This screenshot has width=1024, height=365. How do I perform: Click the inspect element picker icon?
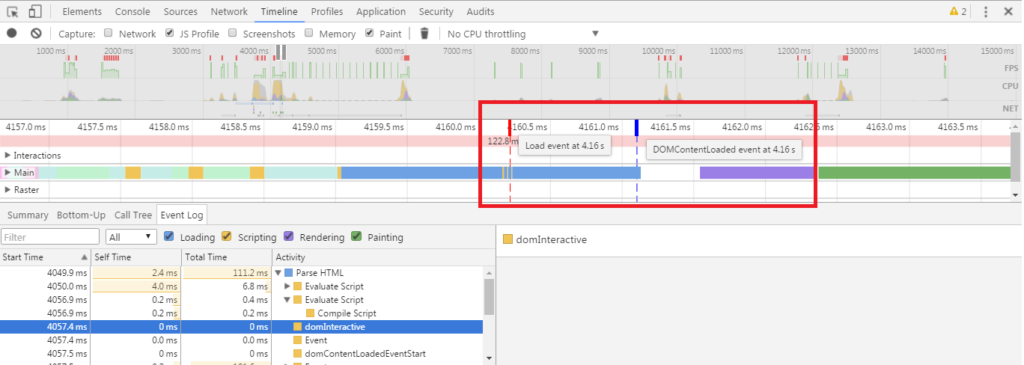coord(13,11)
